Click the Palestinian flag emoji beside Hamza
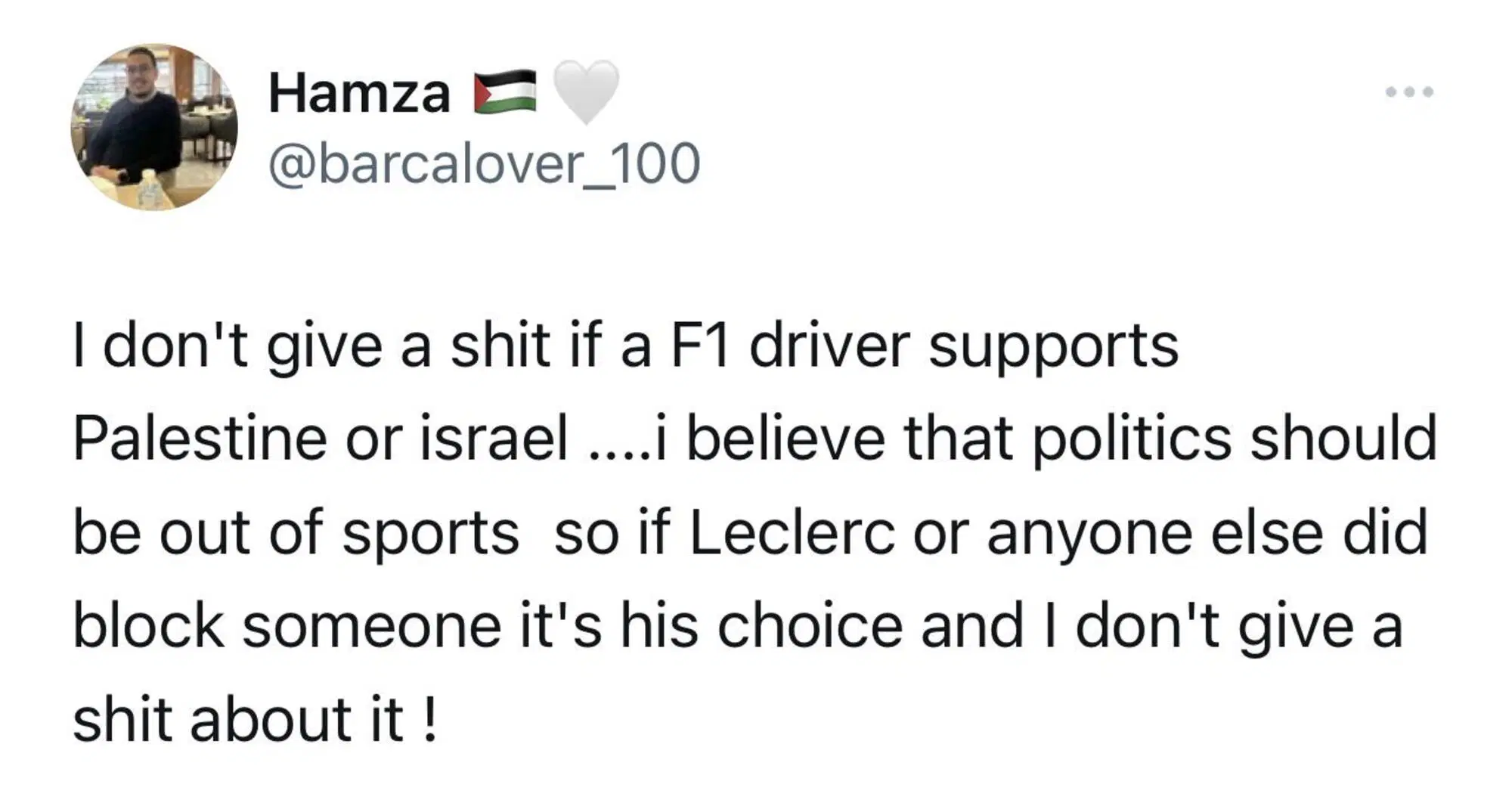Viewport: 1512px width, 800px height. 505,92
